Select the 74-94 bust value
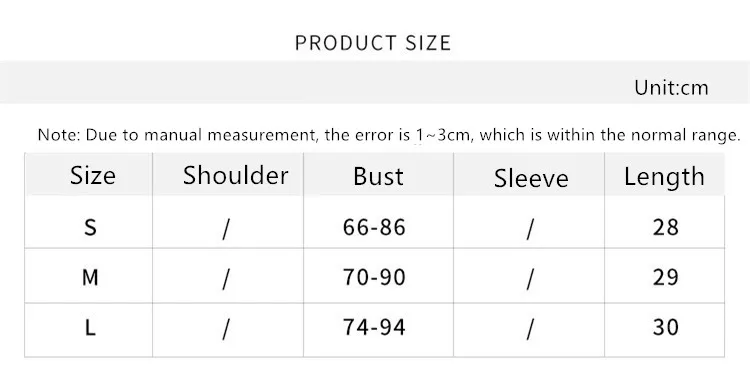Viewport: 750px width, 379px height. click(x=374, y=327)
